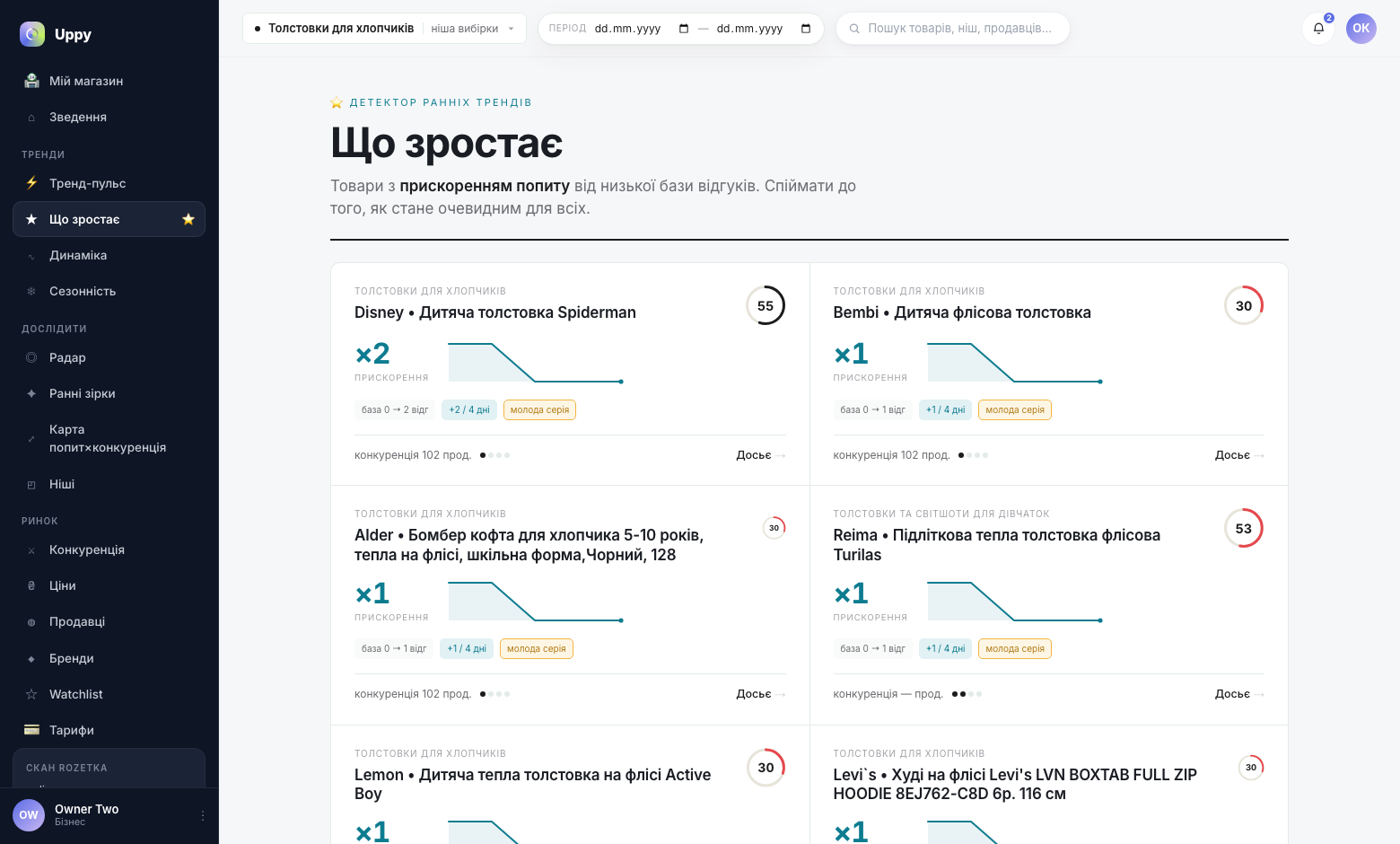The width and height of the screenshot is (1400, 844).
Task: Open Досьє for Bembi fleece hoodie
Action: click(x=1239, y=455)
